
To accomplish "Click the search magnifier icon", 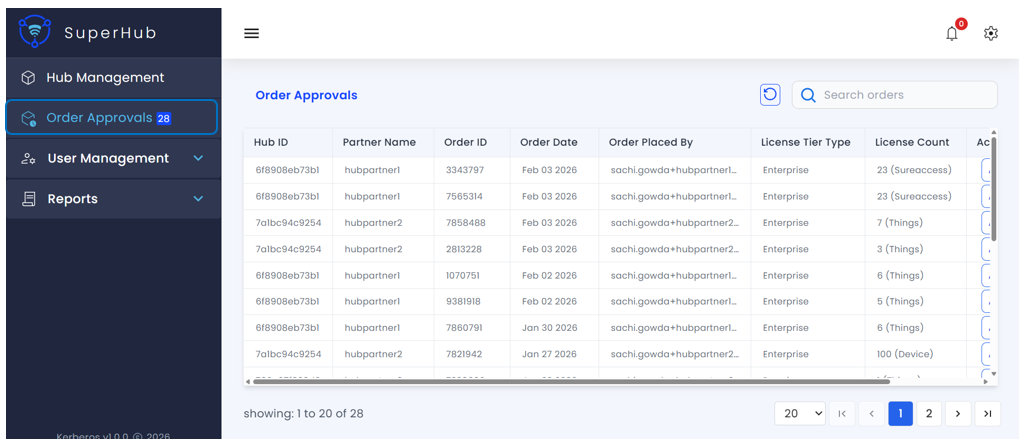I will [808, 95].
